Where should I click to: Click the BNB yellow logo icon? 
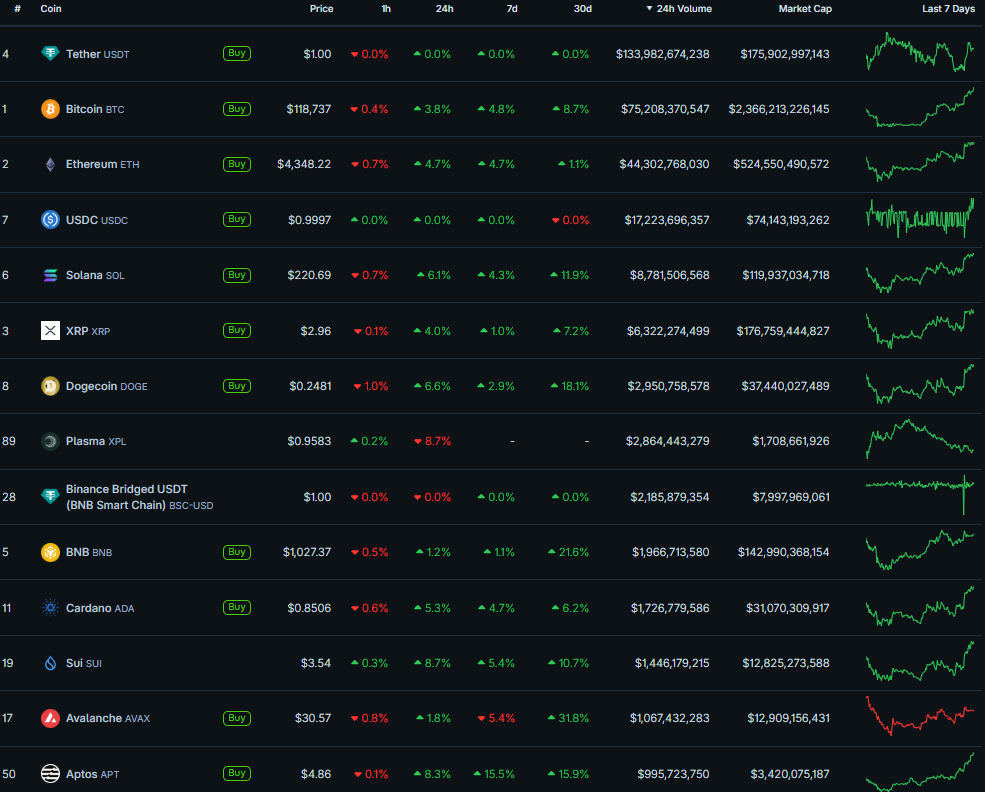(50, 552)
